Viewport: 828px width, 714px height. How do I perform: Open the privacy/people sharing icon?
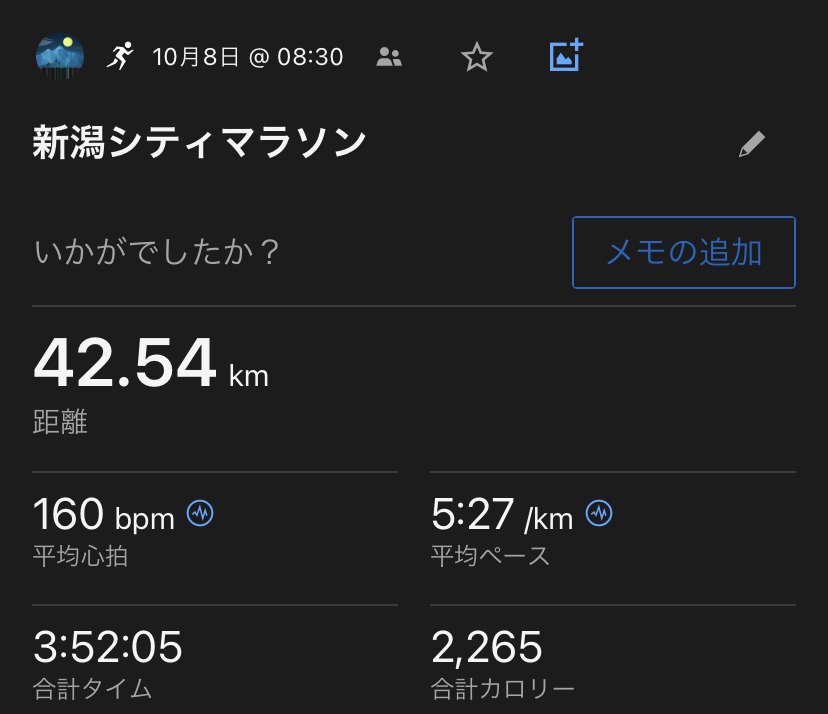tap(389, 57)
